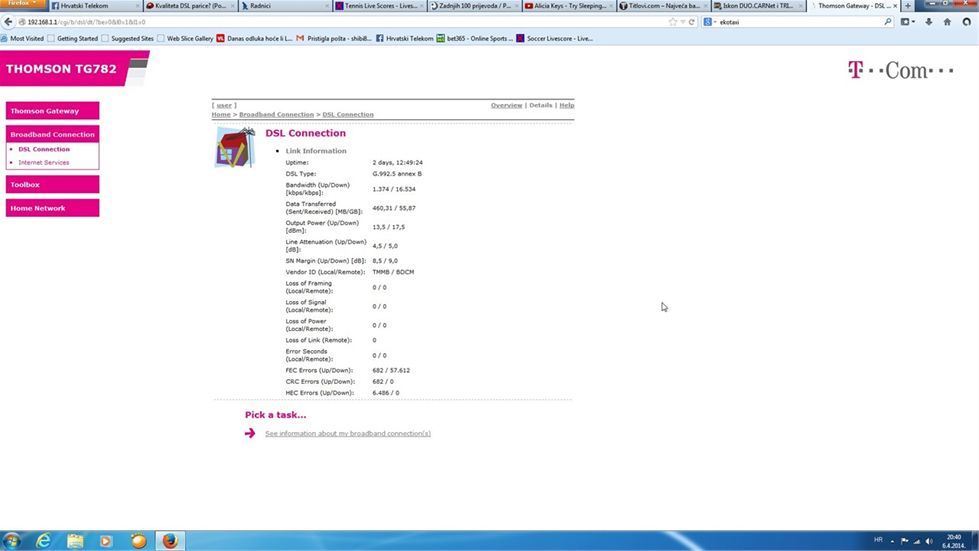Select the Details view link
Viewport: 979px width, 551px height.
click(541, 105)
